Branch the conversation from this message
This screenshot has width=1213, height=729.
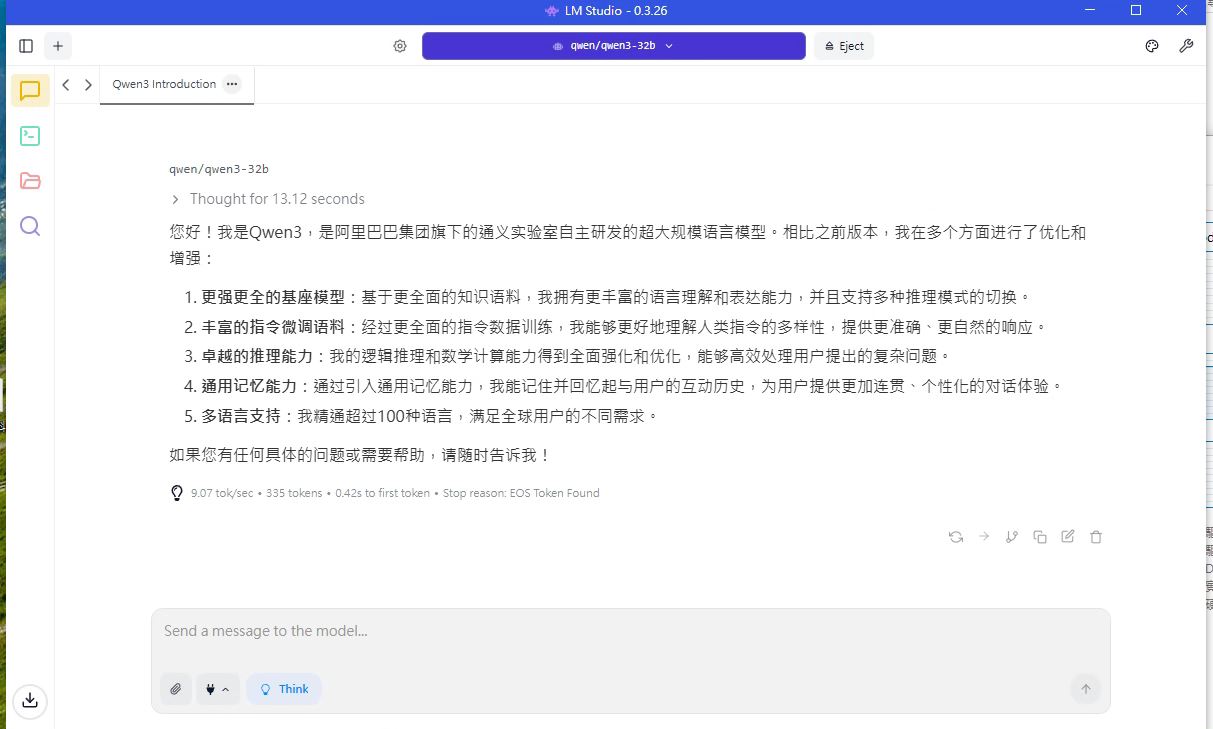1012,537
